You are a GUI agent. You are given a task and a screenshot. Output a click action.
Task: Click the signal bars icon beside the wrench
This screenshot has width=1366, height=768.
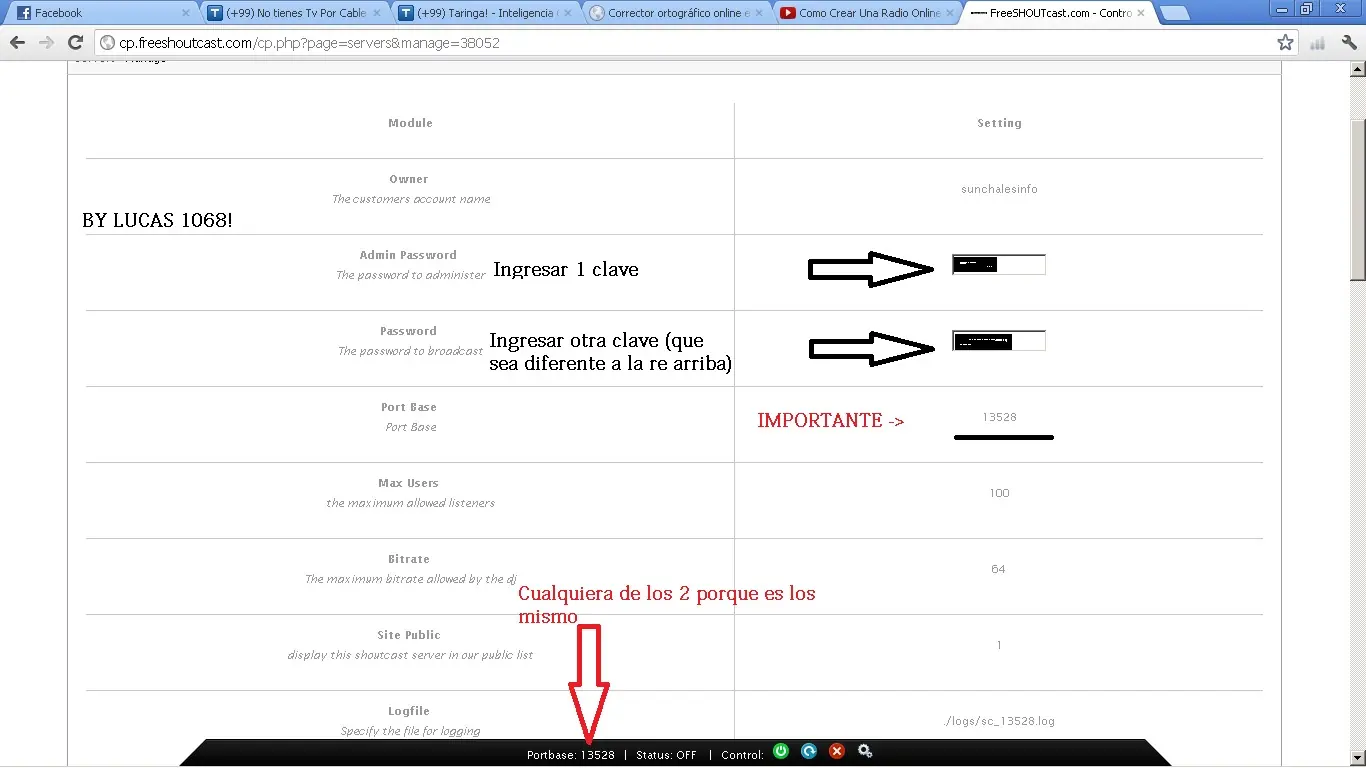1318,43
